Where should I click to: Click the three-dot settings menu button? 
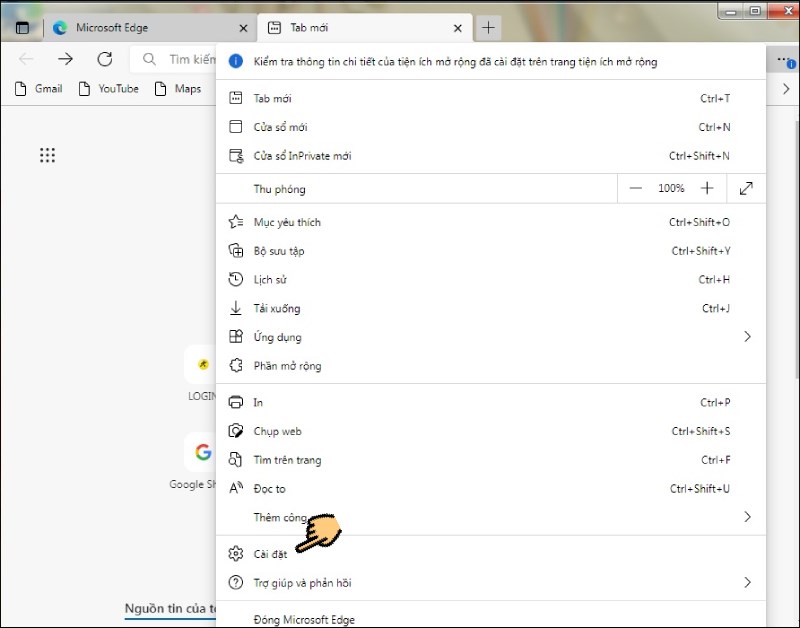[x=783, y=60]
